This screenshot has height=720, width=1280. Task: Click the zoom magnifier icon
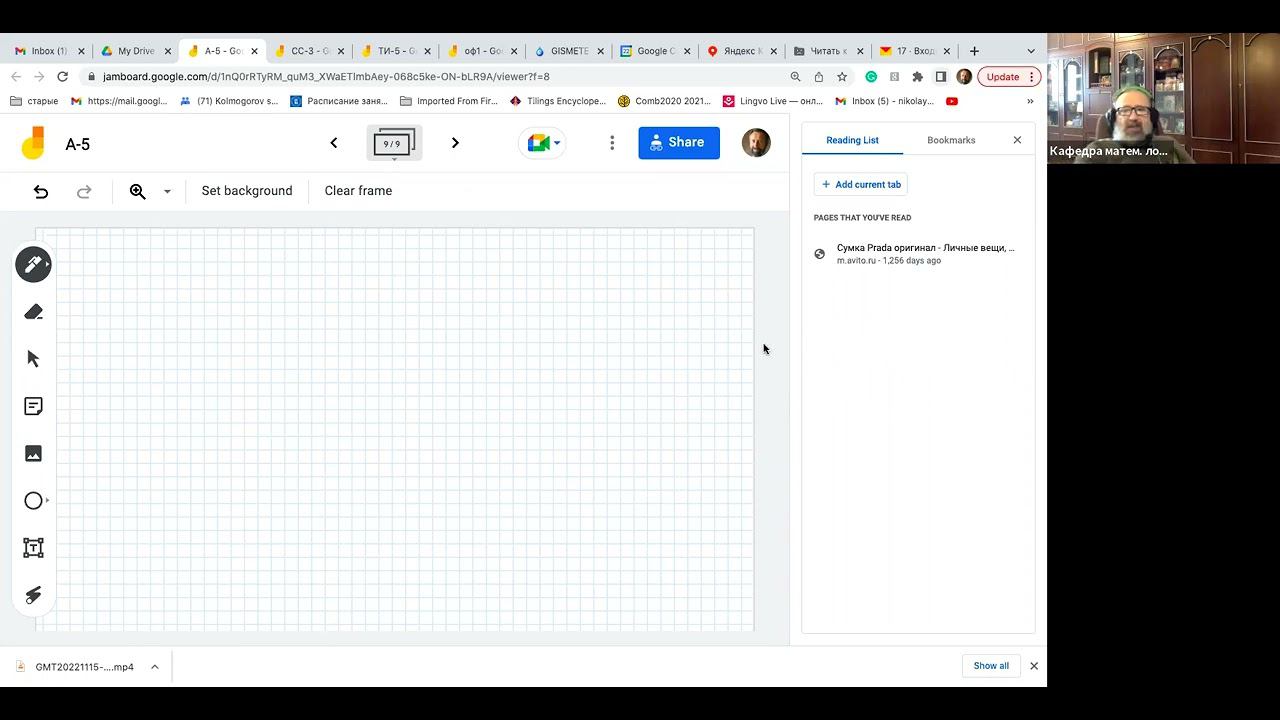[138, 191]
